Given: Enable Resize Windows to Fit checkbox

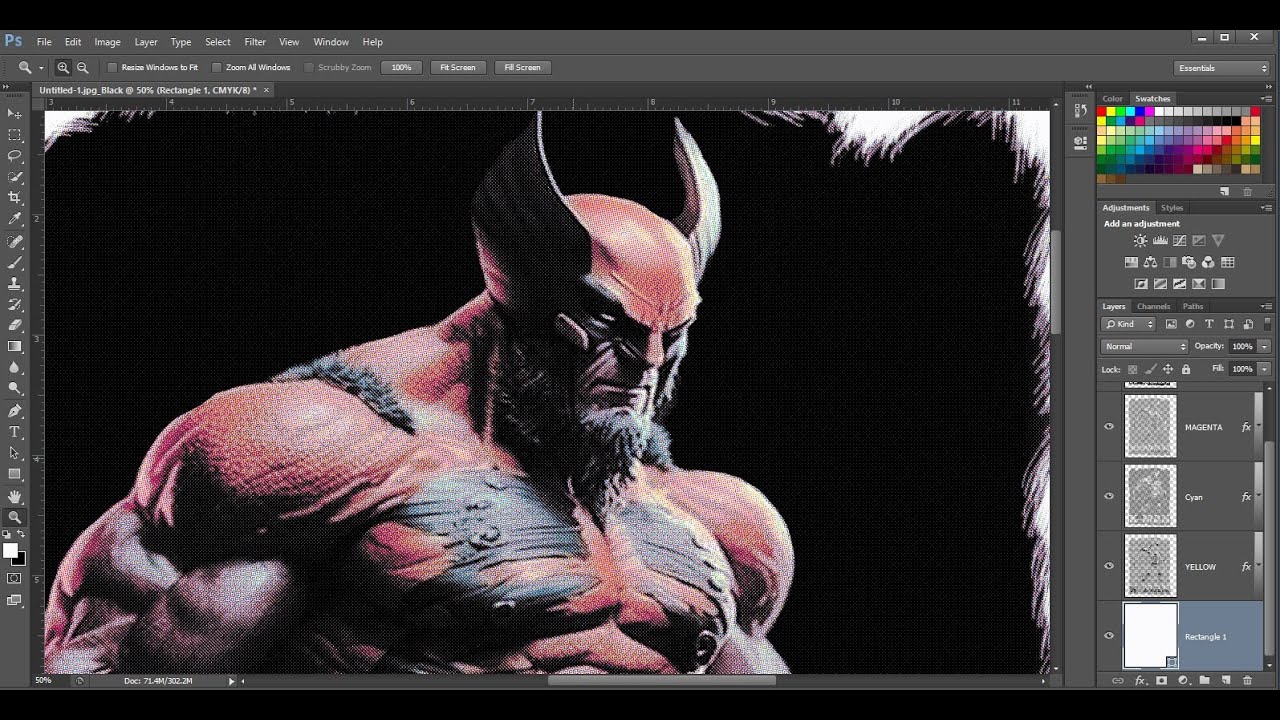Looking at the screenshot, I should [113, 67].
